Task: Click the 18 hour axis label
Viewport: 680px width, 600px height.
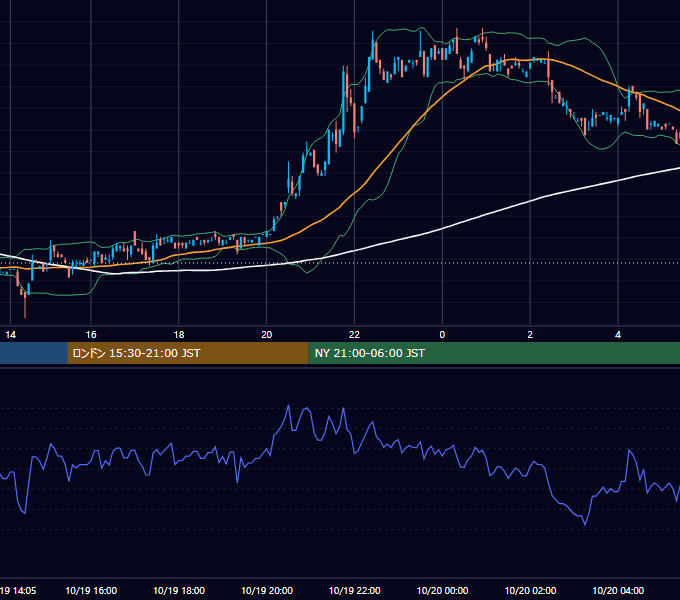Action: pyautogui.click(x=179, y=335)
